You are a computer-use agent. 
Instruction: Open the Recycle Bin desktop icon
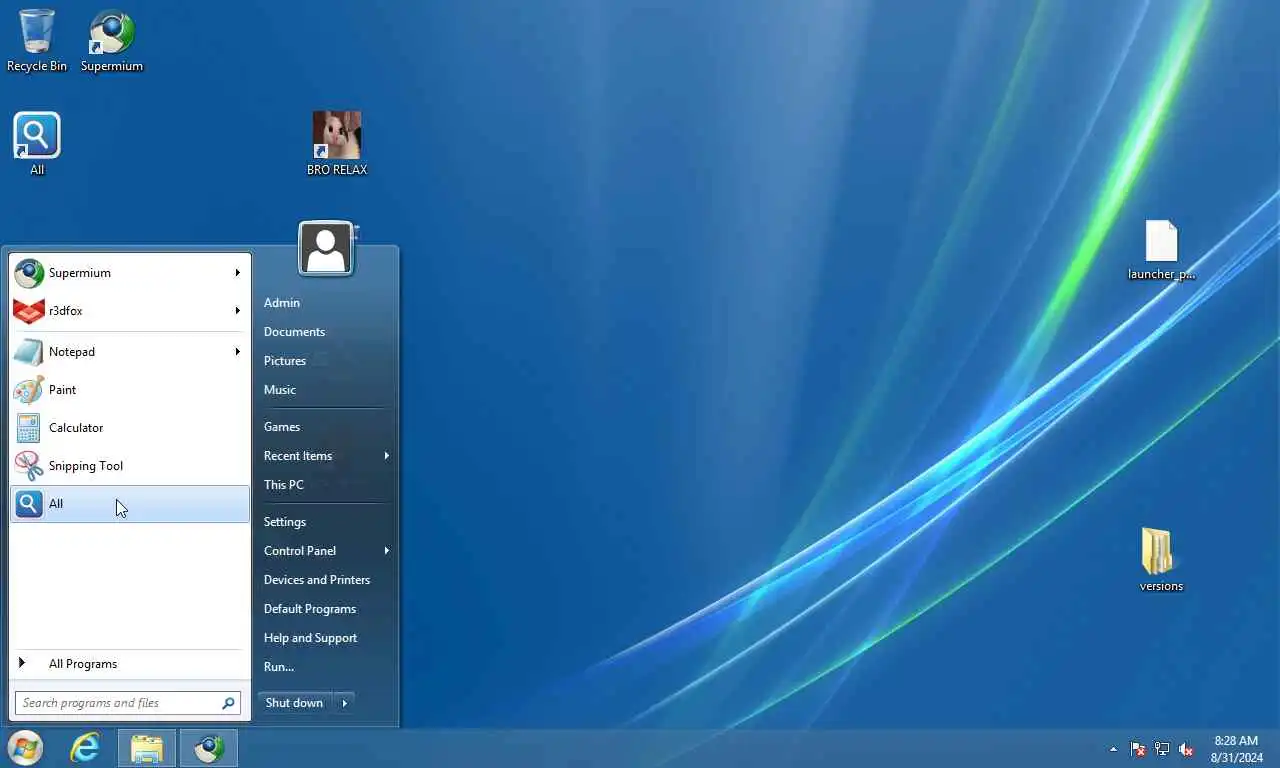coord(37,41)
